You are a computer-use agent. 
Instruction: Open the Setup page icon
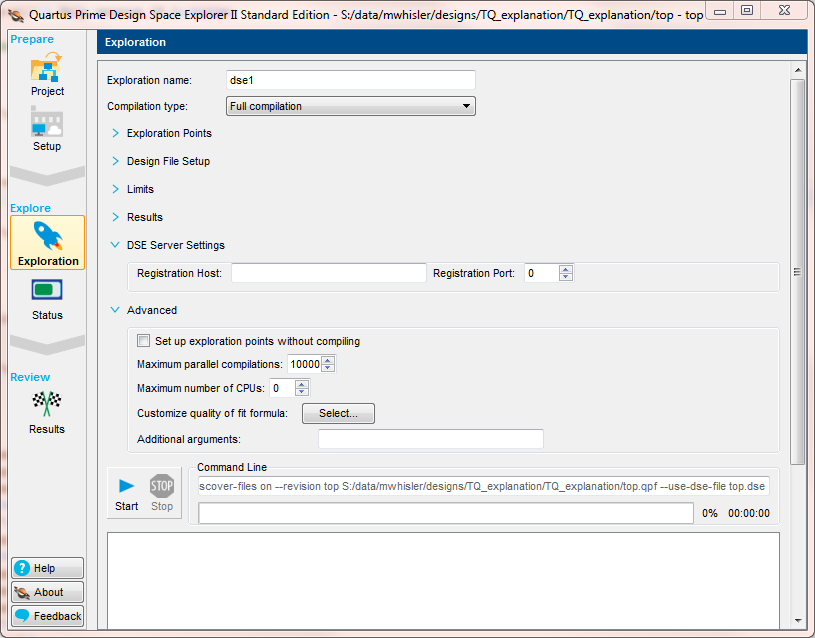tap(47, 124)
